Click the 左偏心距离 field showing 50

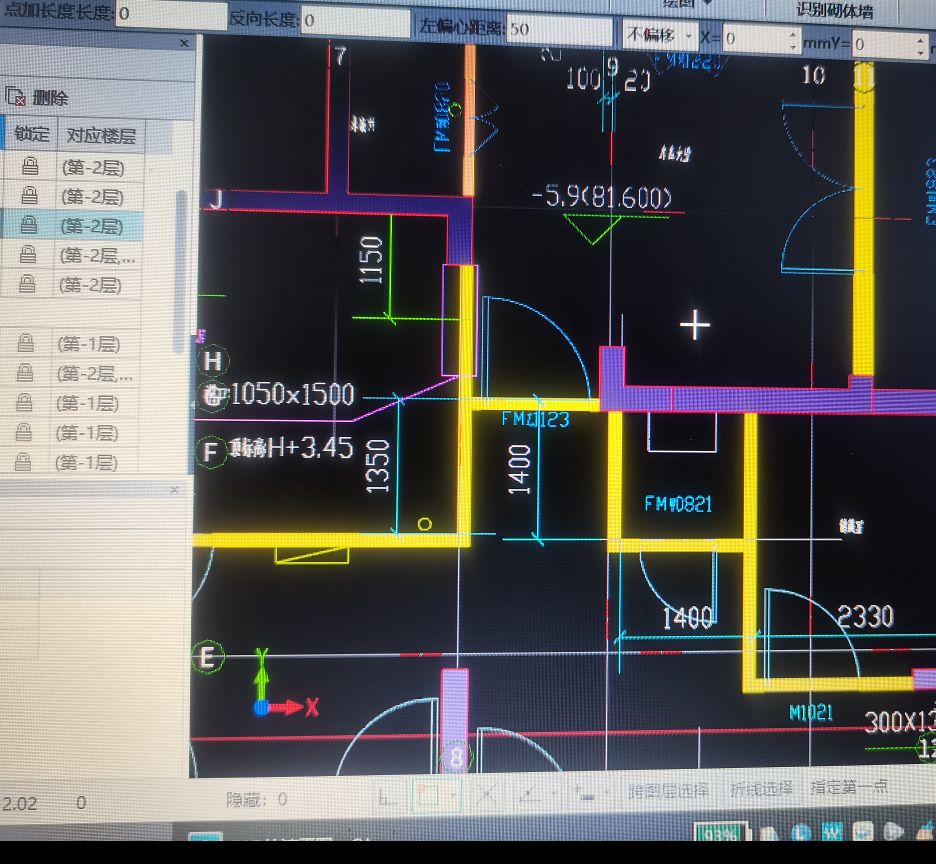coord(559,30)
